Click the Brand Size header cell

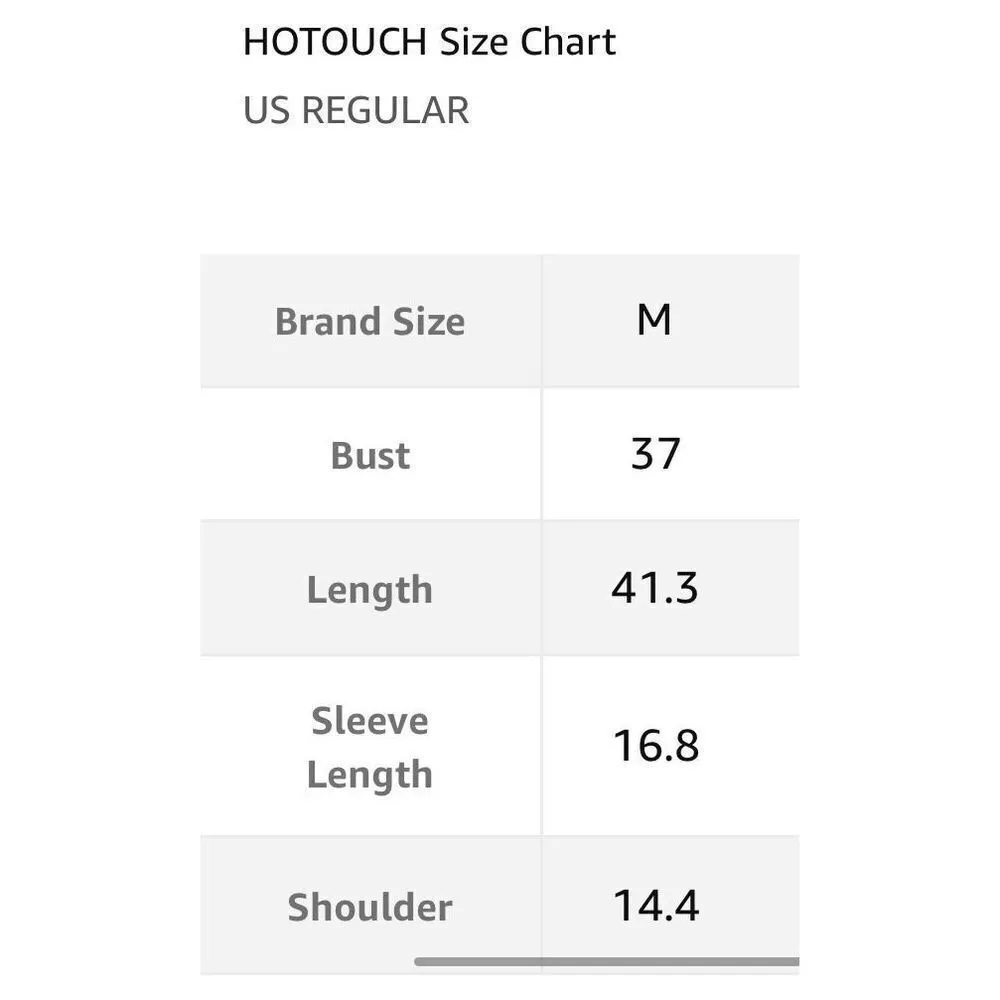[x=370, y=322]
